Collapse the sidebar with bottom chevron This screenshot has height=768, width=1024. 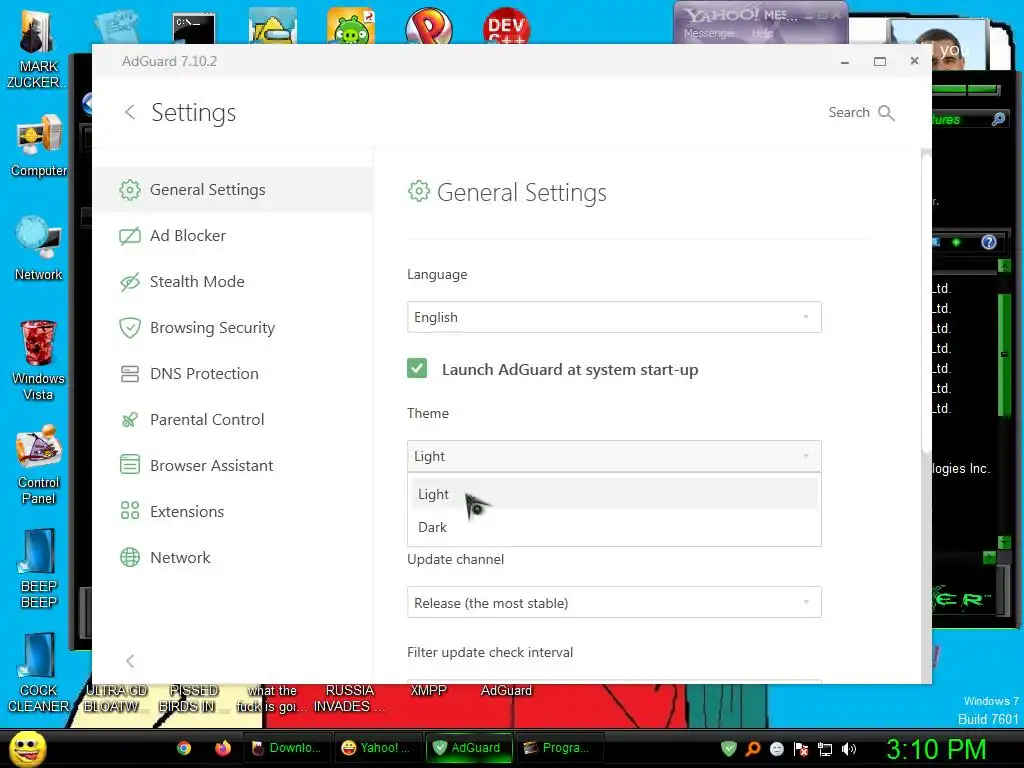click(x=130, y=661)
